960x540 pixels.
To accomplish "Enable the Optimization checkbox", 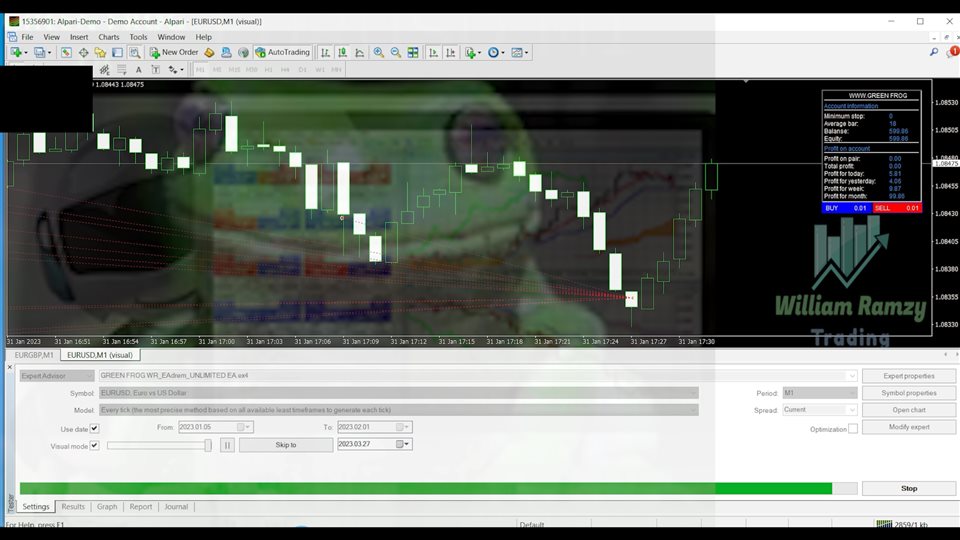I will click(x=853, y=429).
